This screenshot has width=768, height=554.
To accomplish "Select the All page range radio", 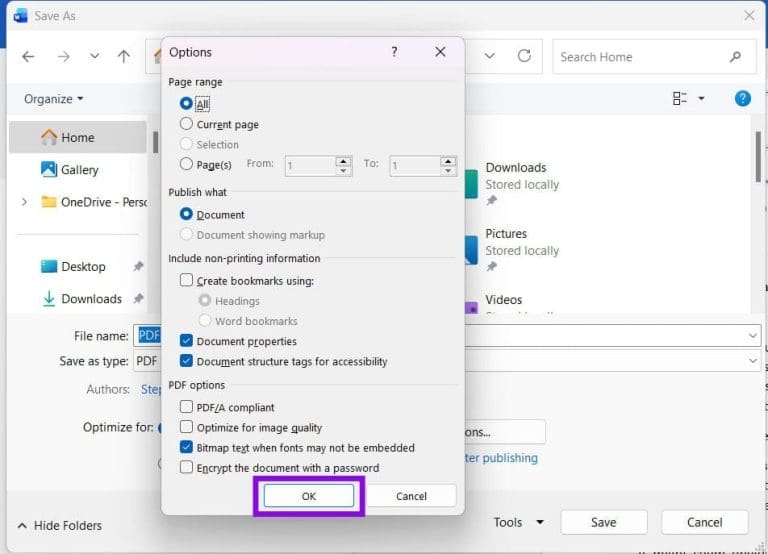I will (x=186, y=103).
